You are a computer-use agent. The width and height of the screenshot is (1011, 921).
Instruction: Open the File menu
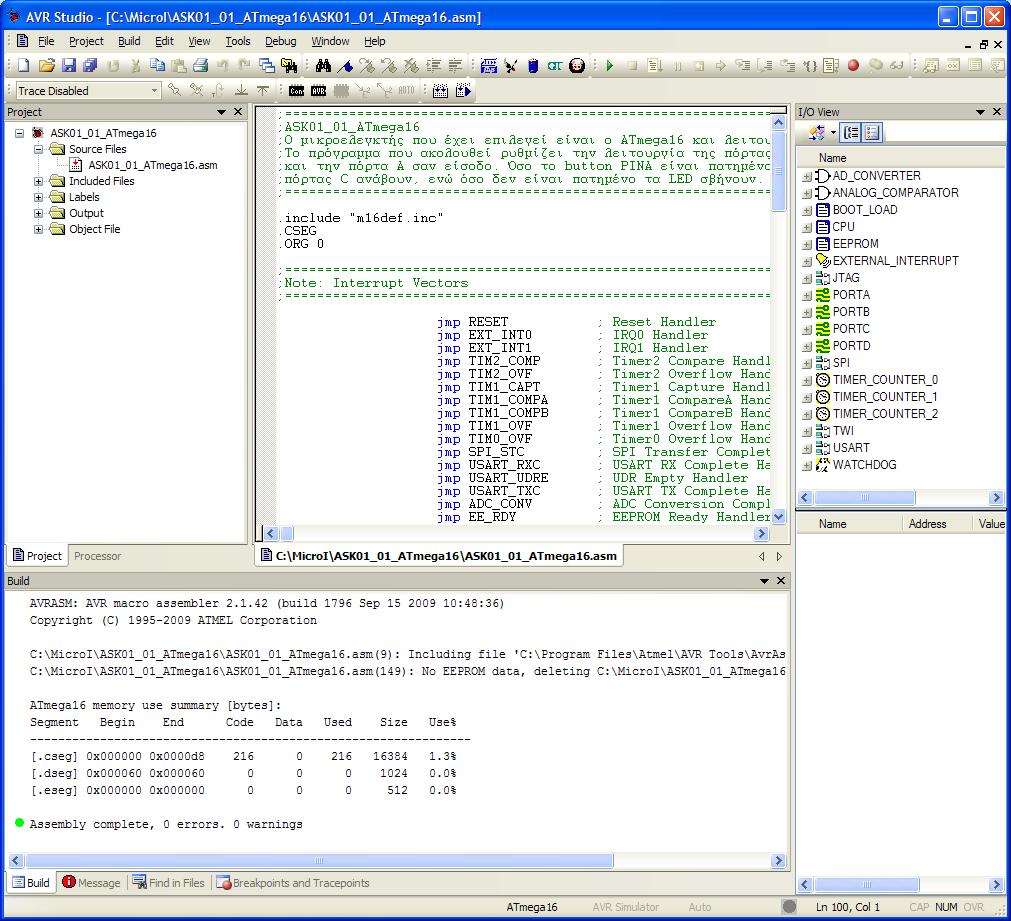46,41
